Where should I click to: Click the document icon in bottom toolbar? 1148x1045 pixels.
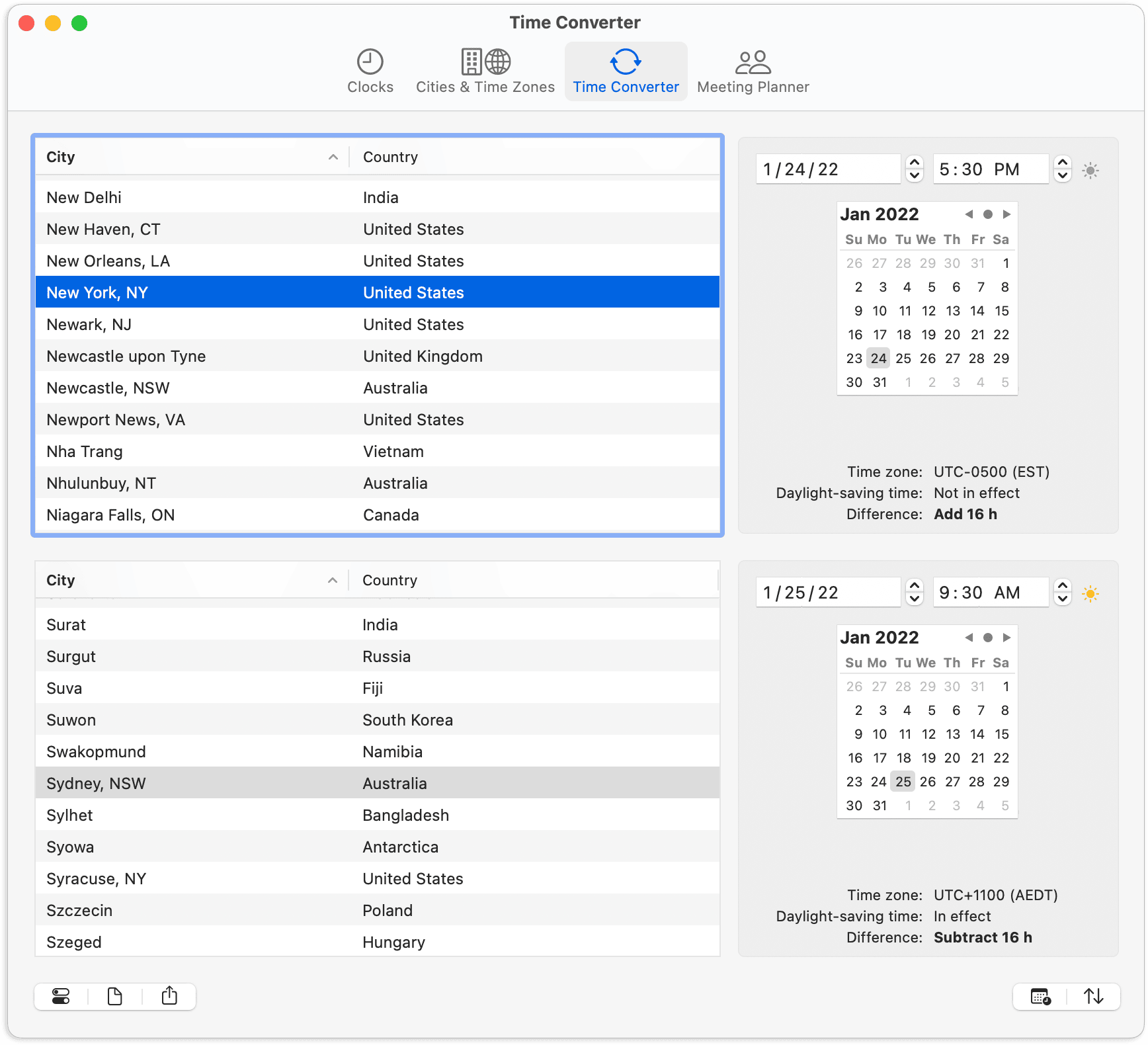[115, 996]
